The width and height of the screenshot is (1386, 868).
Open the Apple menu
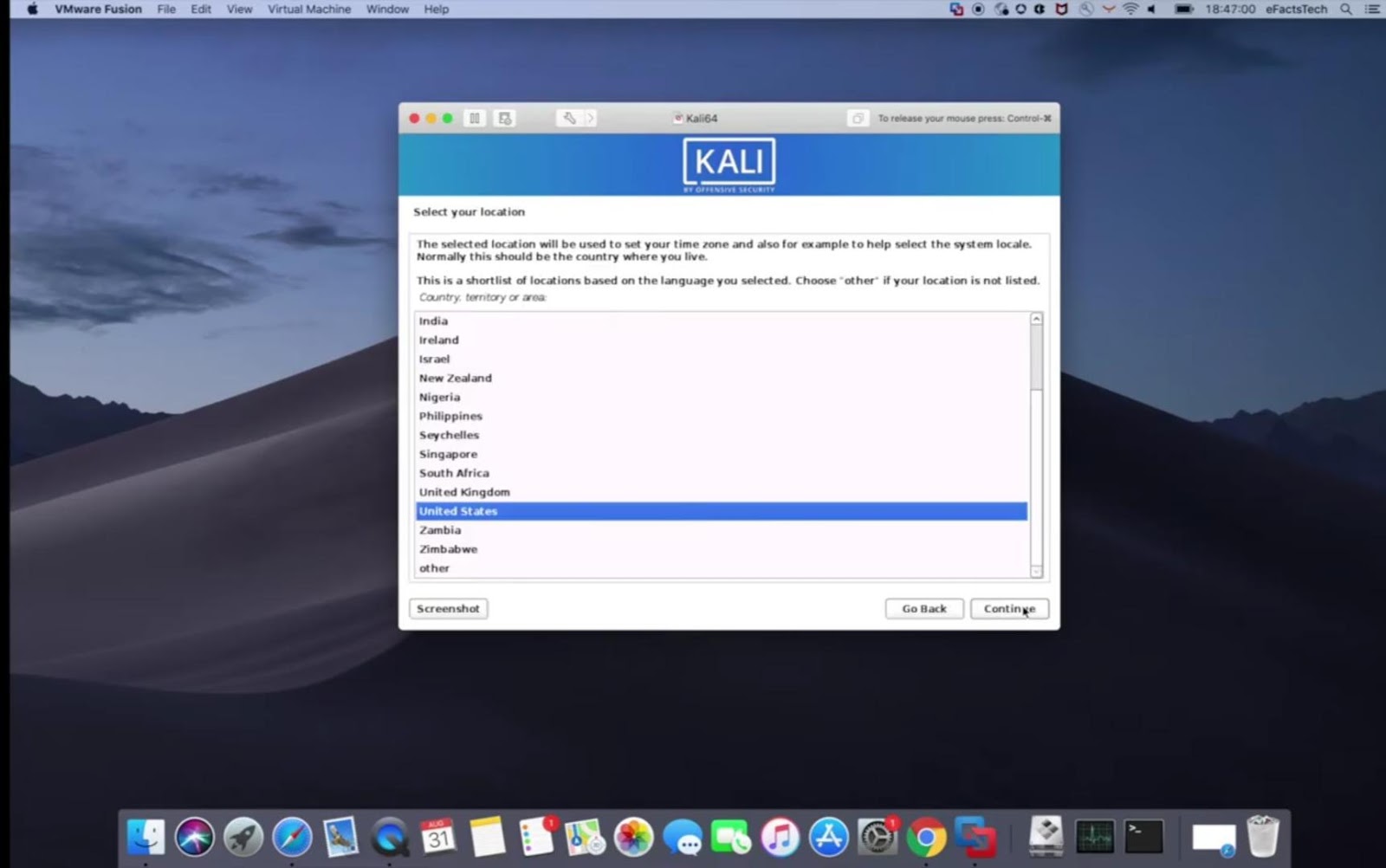click(32, 9)
